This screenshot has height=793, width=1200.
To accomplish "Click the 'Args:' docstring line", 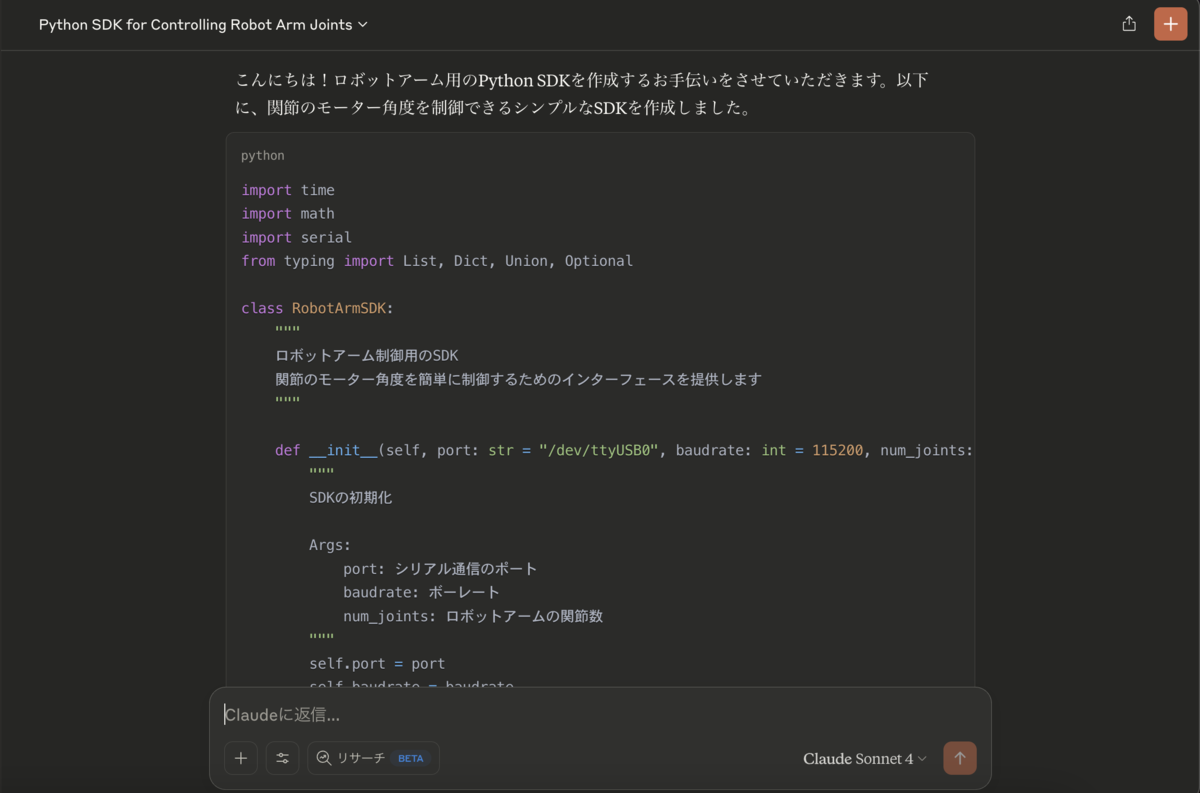I will [x=330, y=545].
